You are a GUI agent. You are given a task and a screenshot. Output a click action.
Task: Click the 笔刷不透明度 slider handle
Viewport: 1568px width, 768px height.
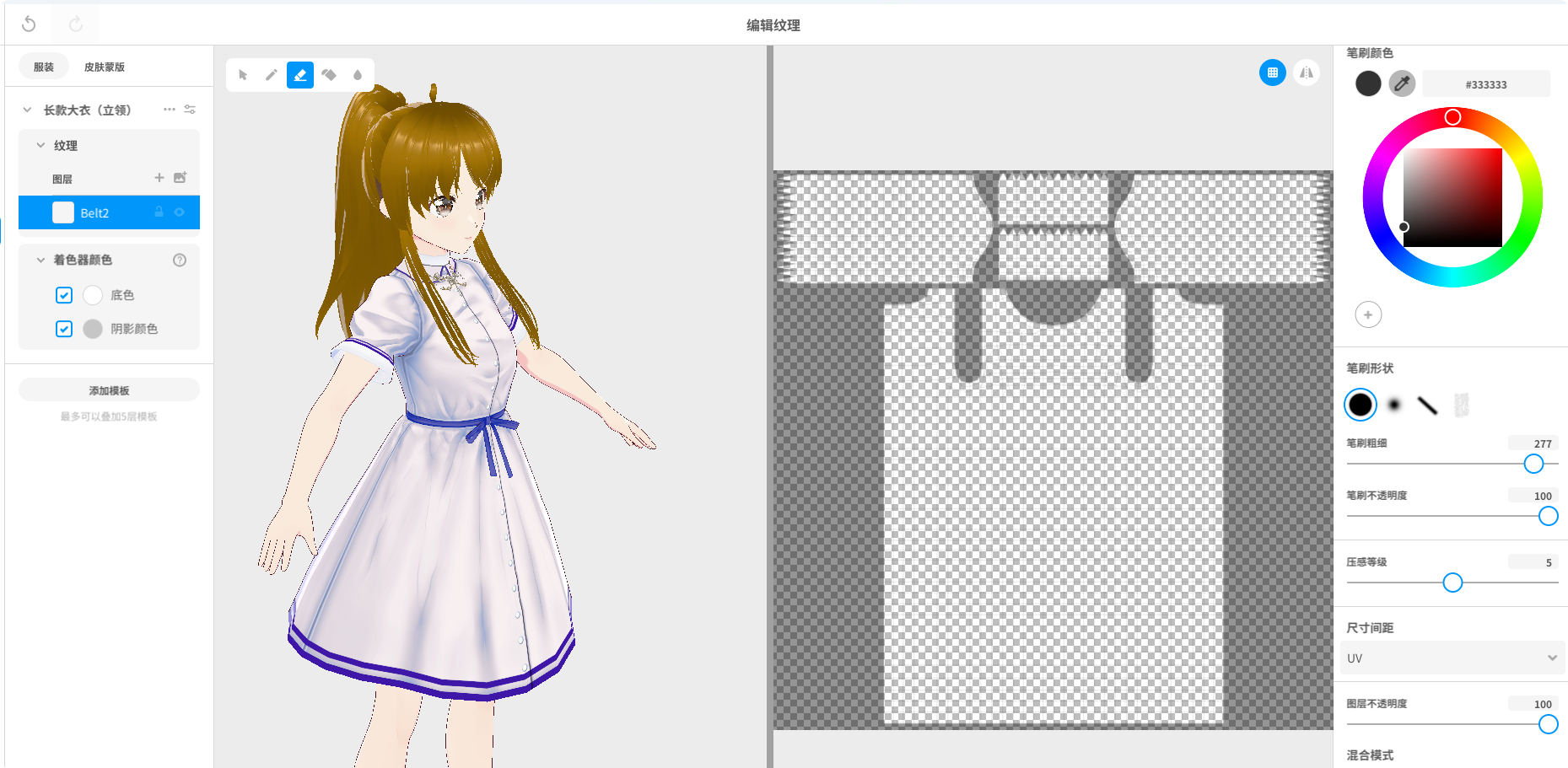[1548, 516]
